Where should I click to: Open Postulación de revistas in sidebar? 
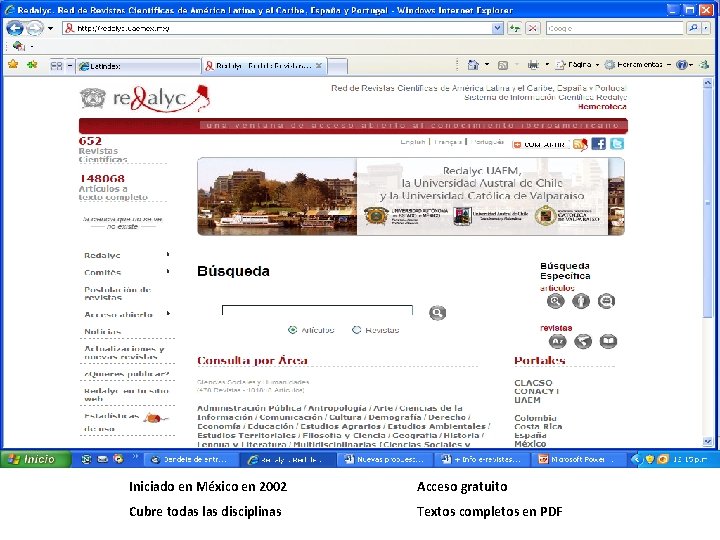coord(118,293)
